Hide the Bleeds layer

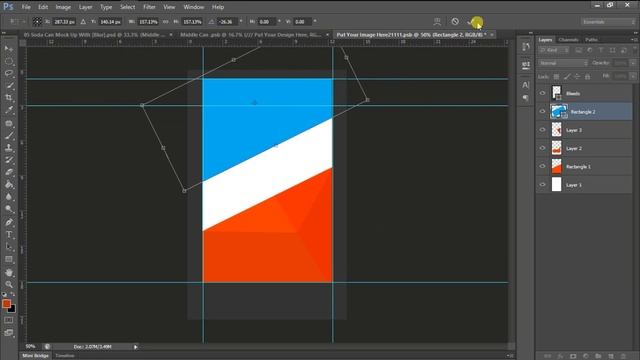(542, 93)
